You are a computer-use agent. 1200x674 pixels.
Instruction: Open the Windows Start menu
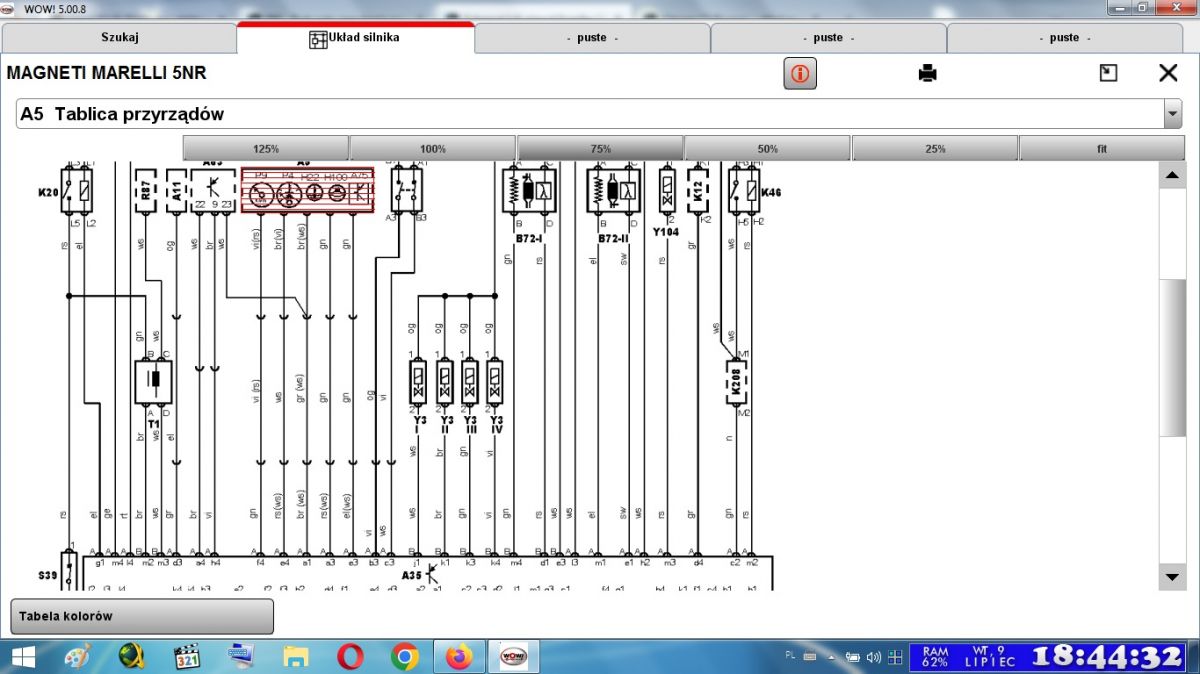21,657
